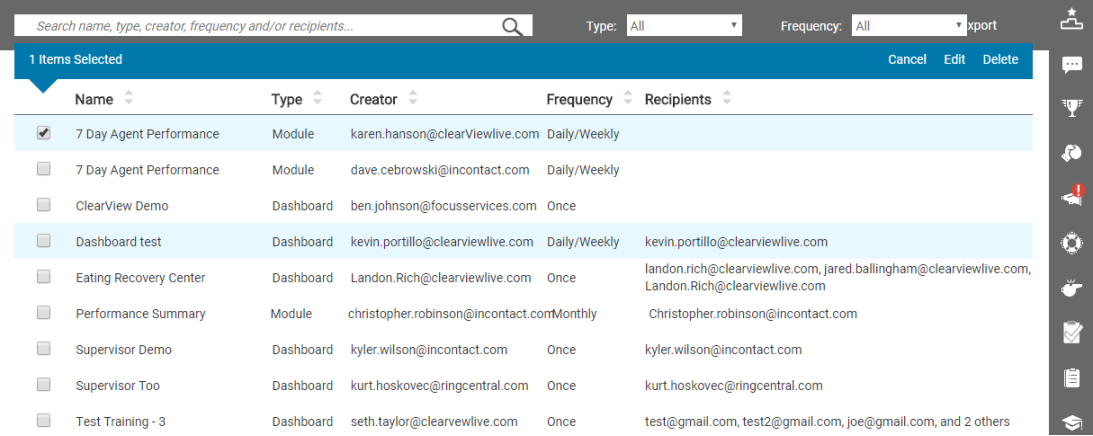Click kyler.wilson@incontact.com creator cell
Screen dimensions: 1093x436
click(x=429, y=349)
